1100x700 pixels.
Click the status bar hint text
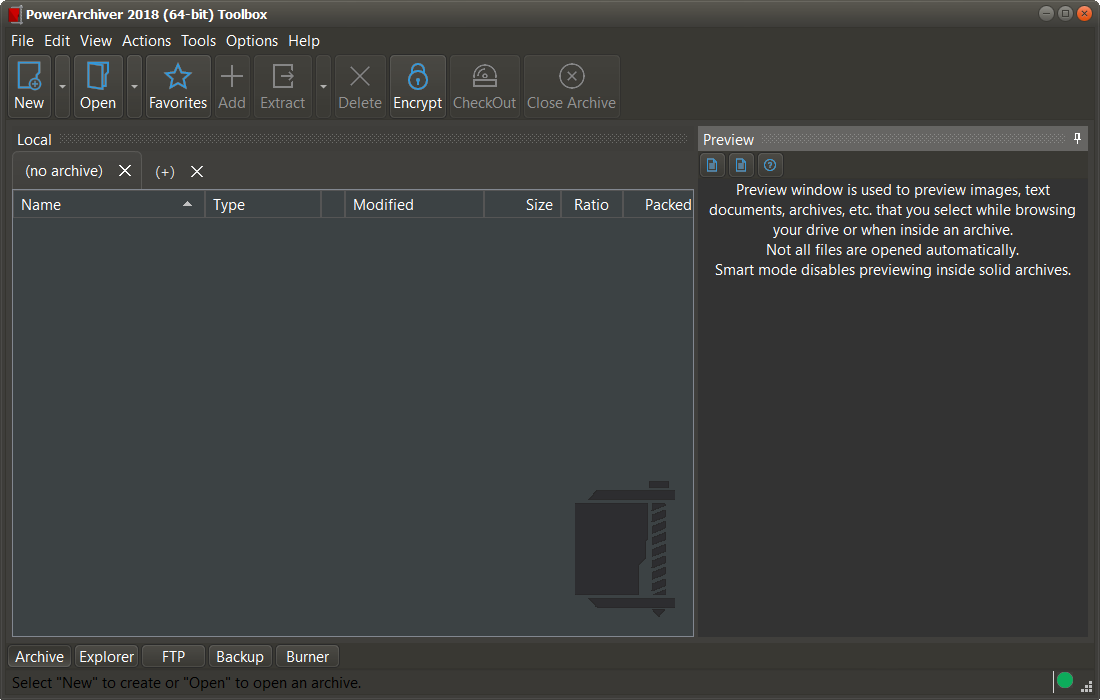[187, 682]
